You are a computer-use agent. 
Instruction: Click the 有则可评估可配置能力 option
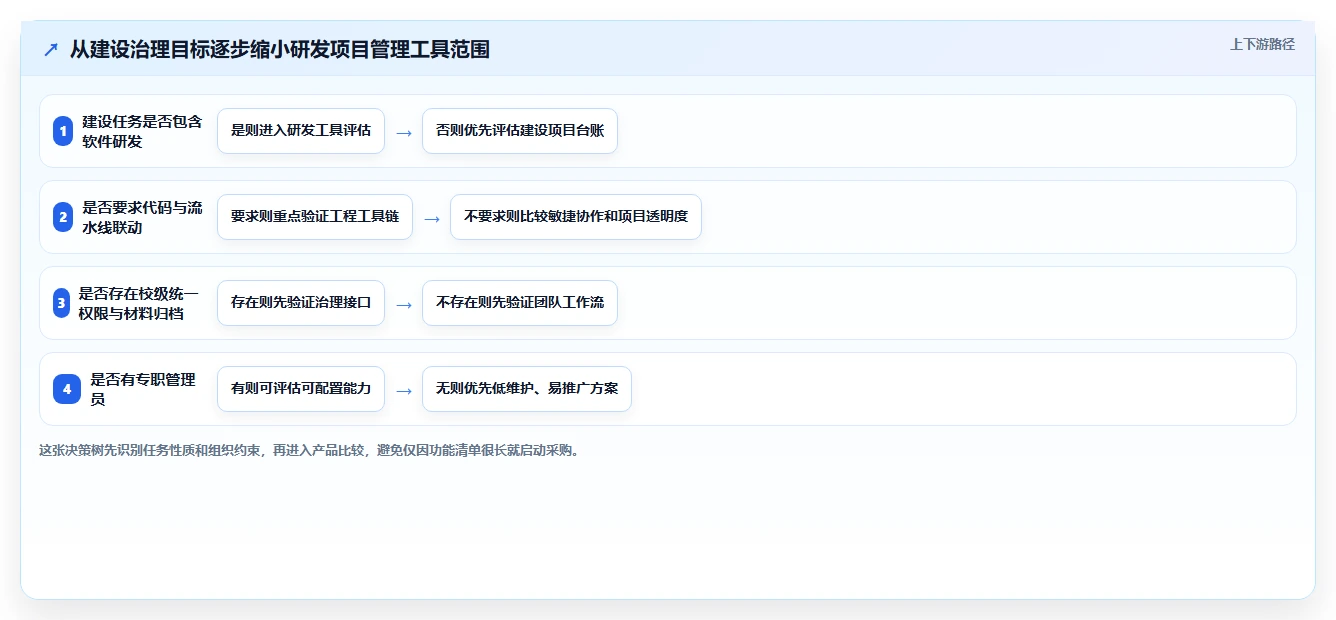[x=301, y=389]
